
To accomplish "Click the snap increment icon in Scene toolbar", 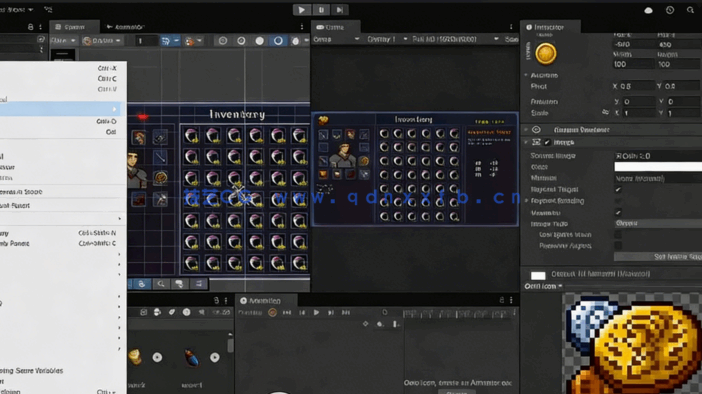I will (190, 41).
